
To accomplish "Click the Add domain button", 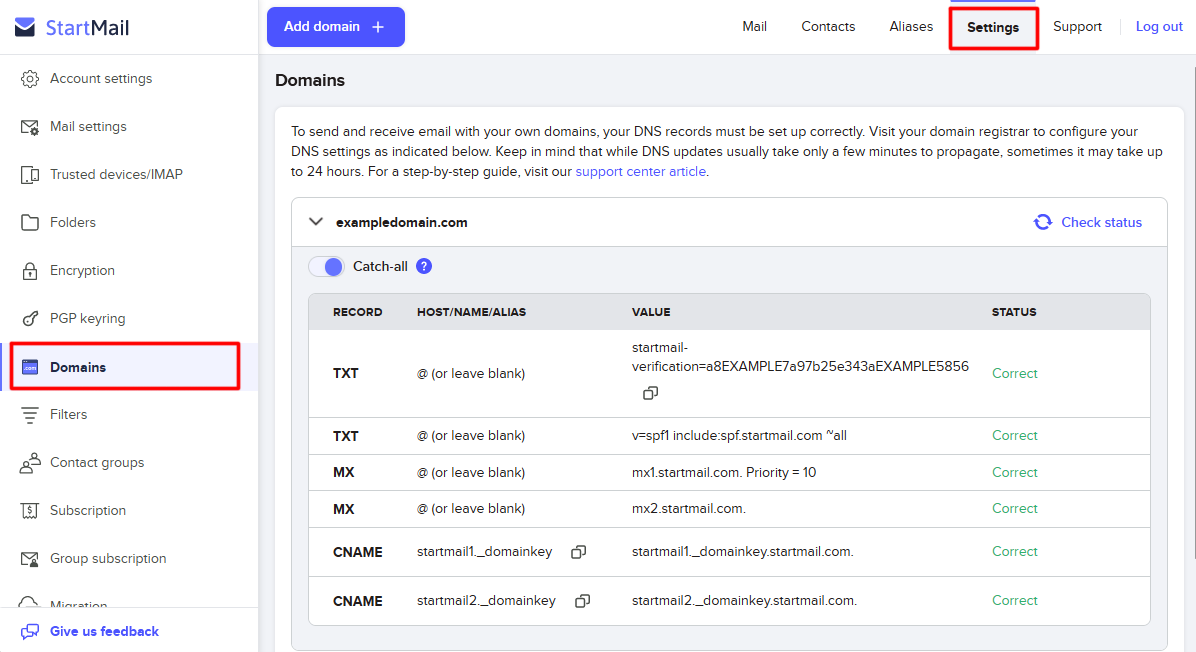I will click(336, 27).
